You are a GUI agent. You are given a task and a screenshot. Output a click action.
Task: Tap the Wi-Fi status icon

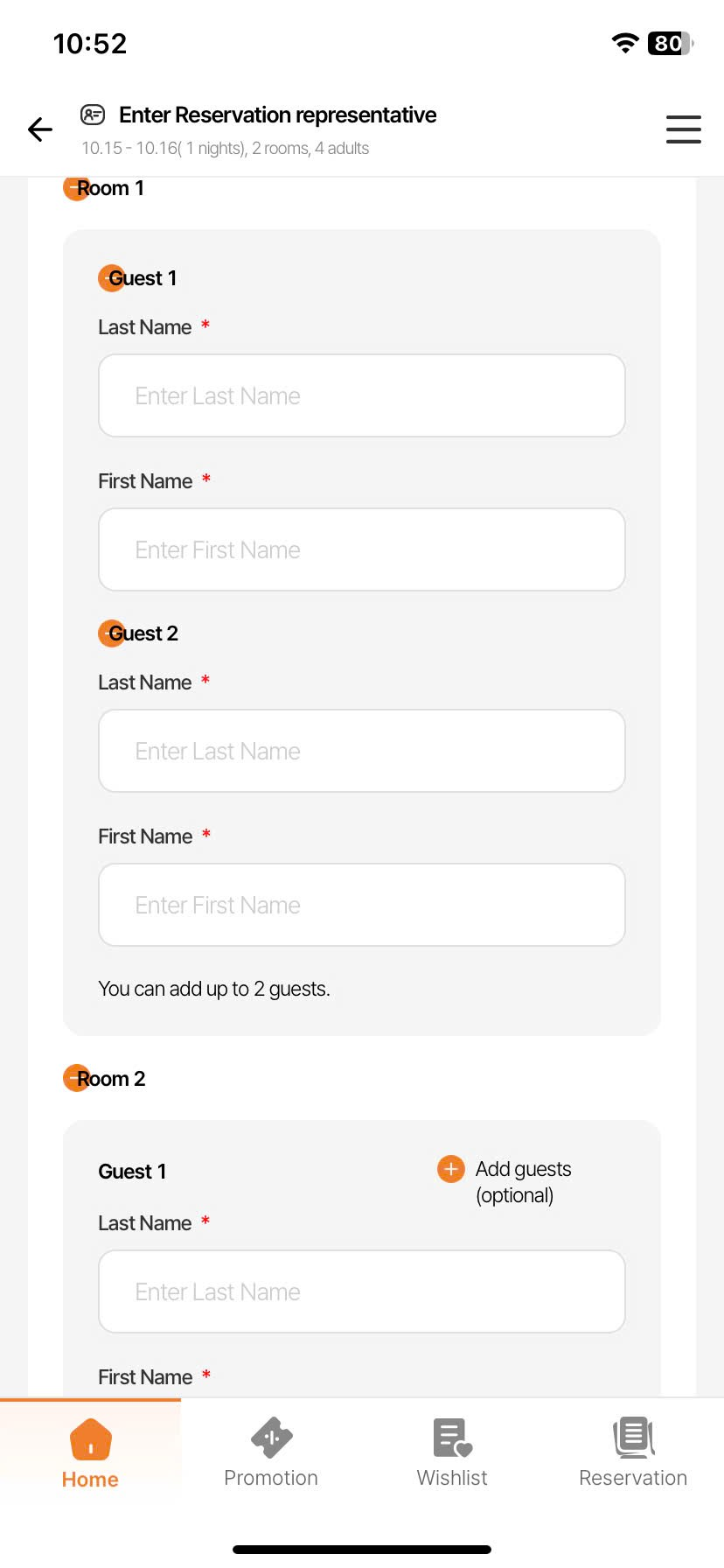point(624,43)
